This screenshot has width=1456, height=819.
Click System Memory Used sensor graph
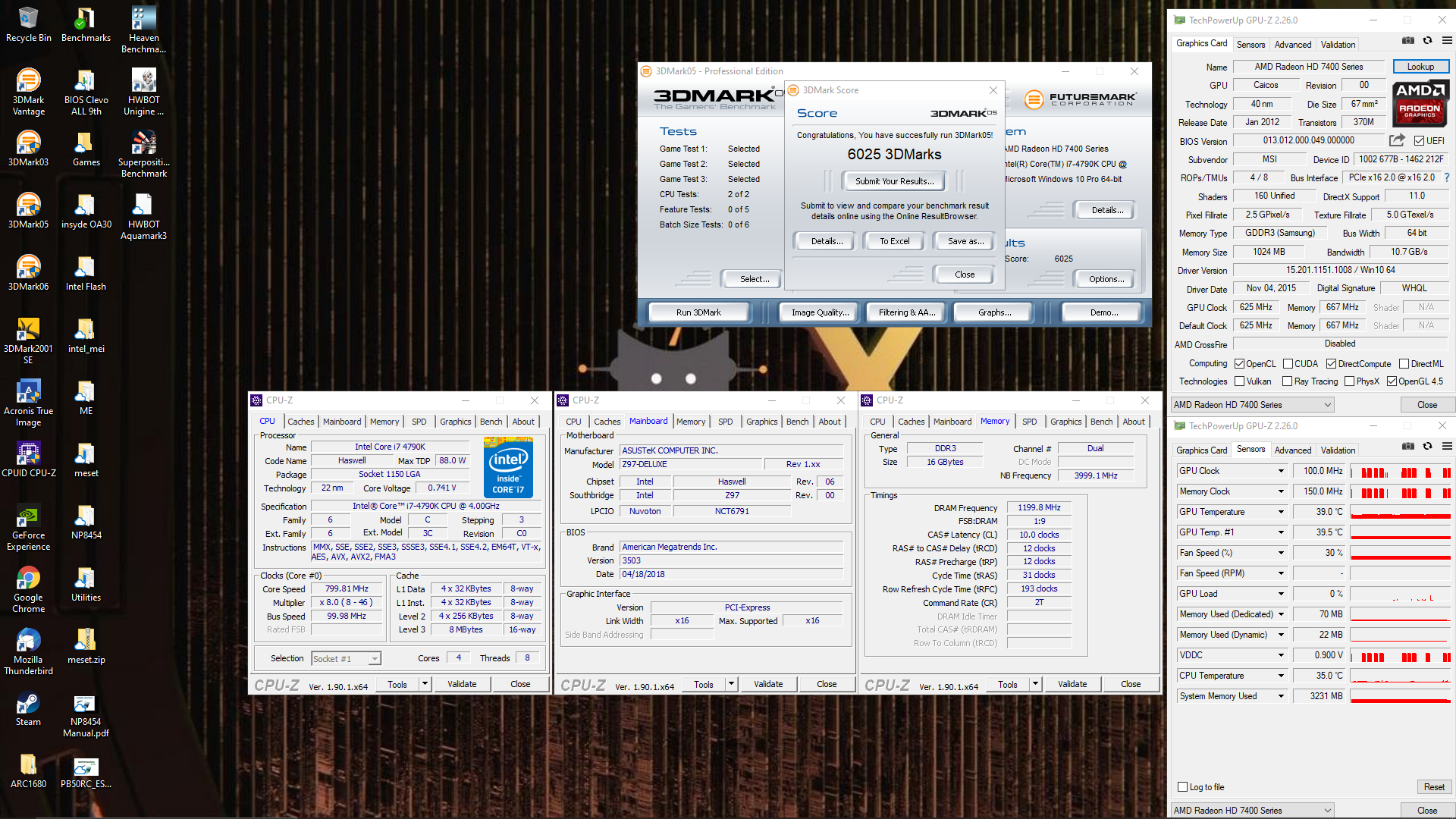1401,696
